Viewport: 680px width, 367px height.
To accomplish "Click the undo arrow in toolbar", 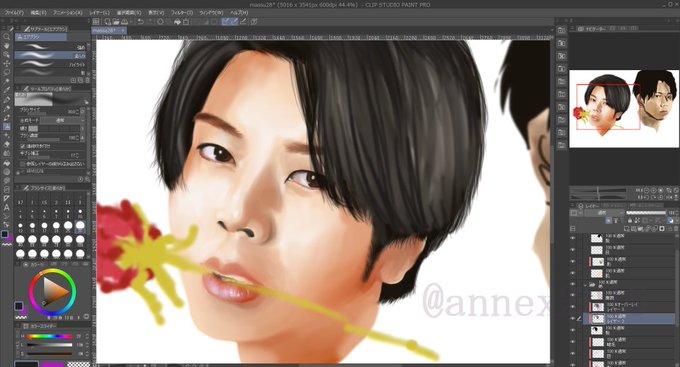I will [141, 21].
